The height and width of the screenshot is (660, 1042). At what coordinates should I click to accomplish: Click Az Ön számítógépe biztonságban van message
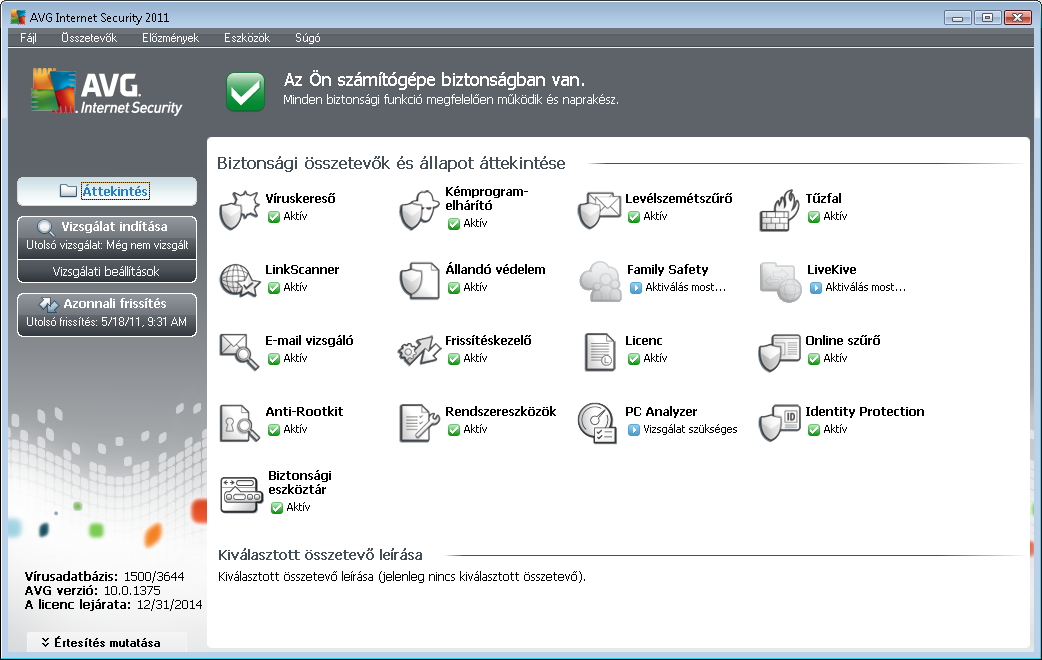click(x=435, y=80)
